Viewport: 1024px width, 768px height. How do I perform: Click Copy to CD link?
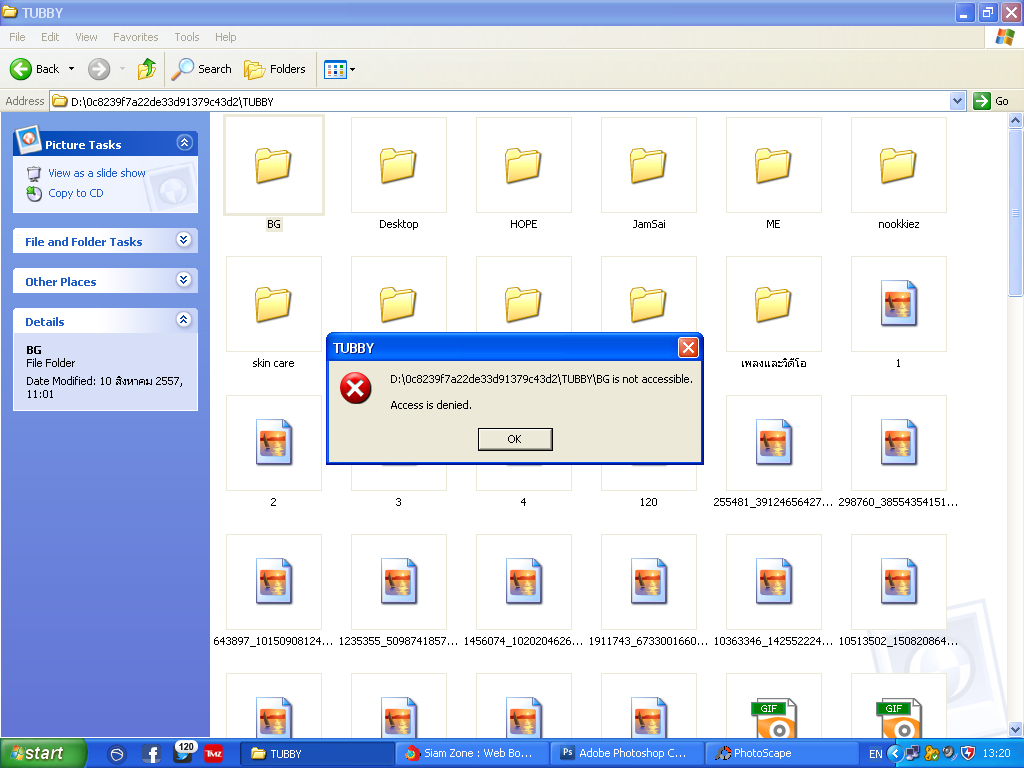(x=76, y=193)
